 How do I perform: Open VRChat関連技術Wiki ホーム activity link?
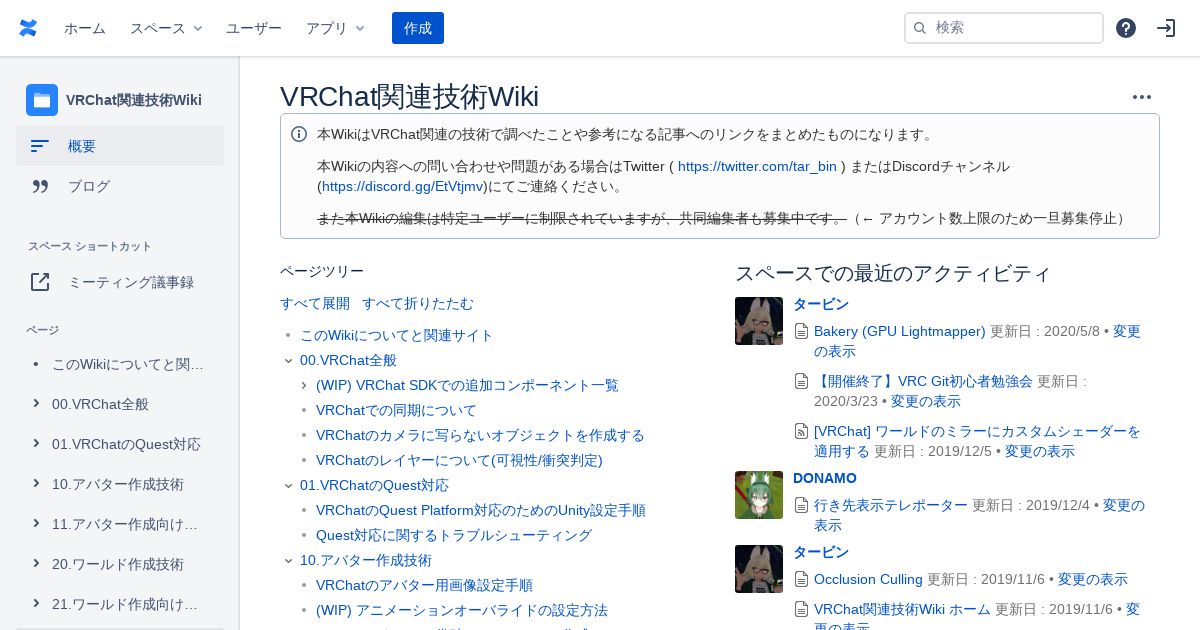902,609
